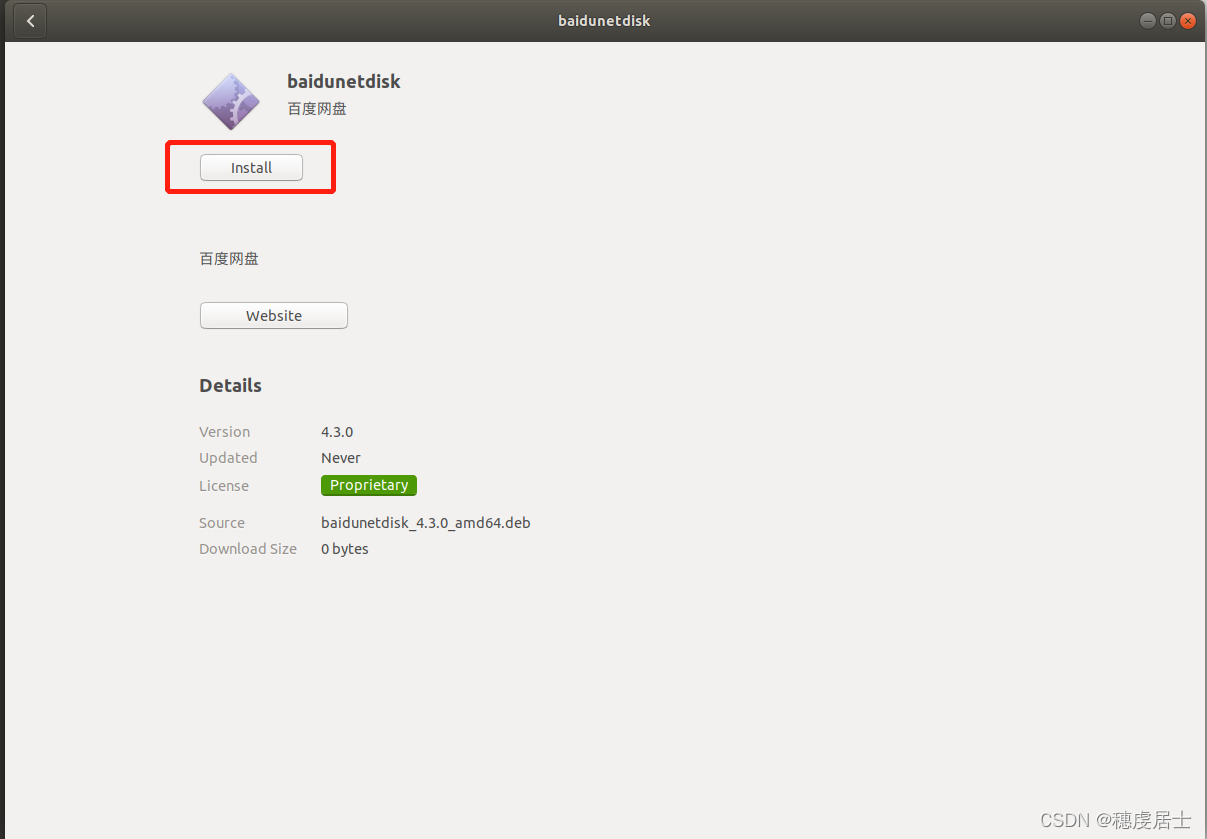
Task: Click the back arrow in the header bar
Action: point(30,21)
